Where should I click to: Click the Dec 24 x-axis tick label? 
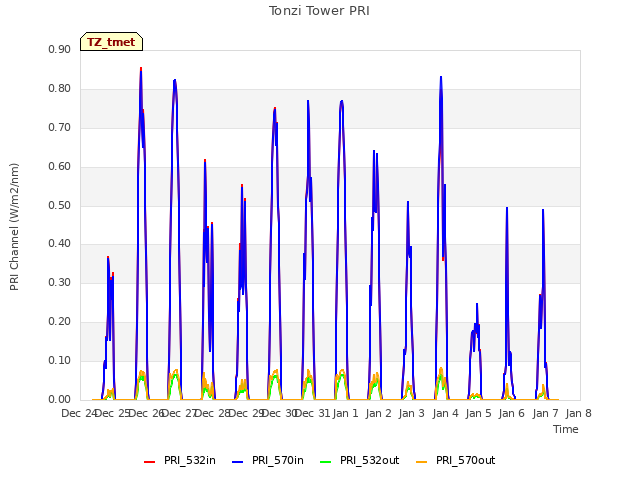click(x=79, y=413)
